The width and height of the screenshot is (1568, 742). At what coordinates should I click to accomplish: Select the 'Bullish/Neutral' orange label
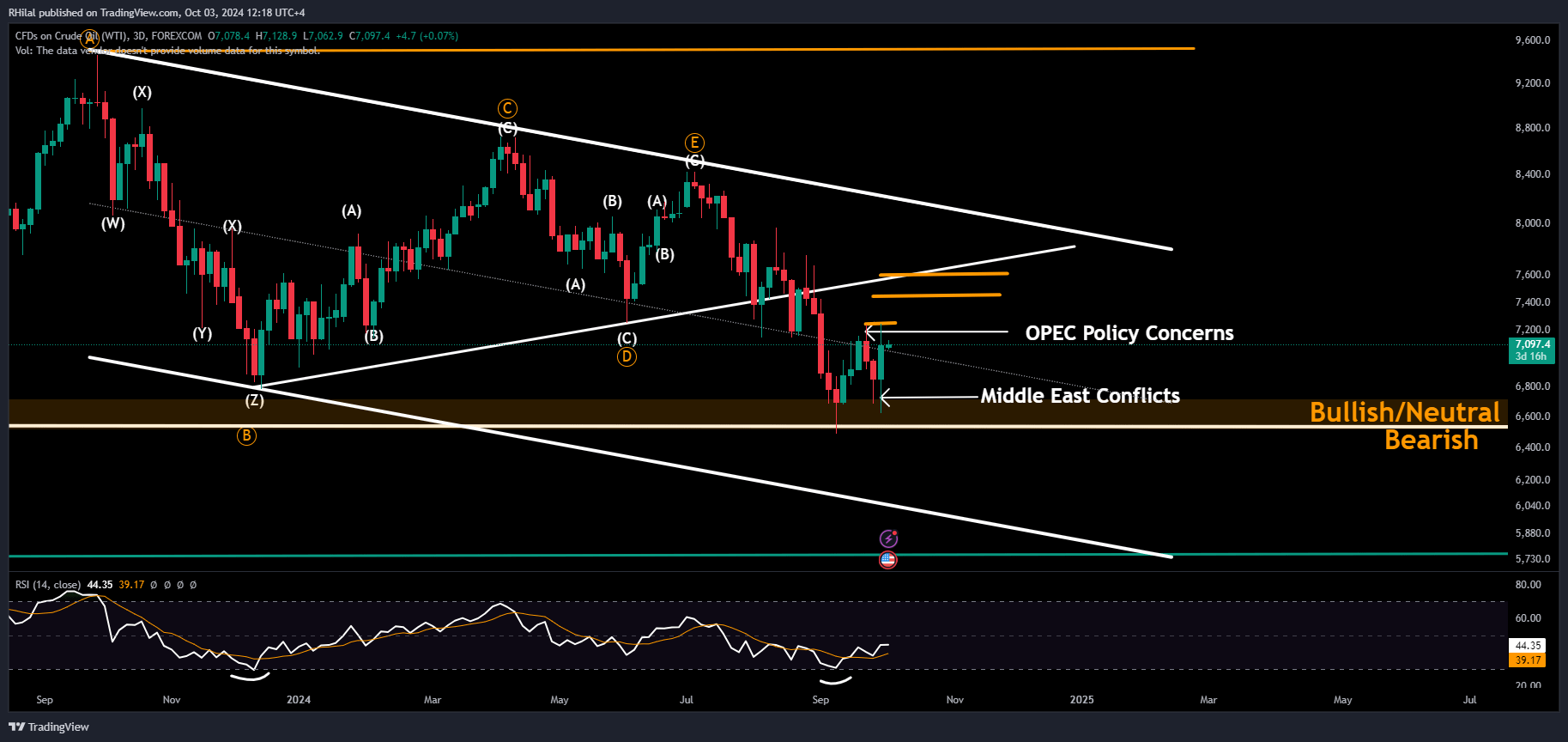click(1405, 412)
